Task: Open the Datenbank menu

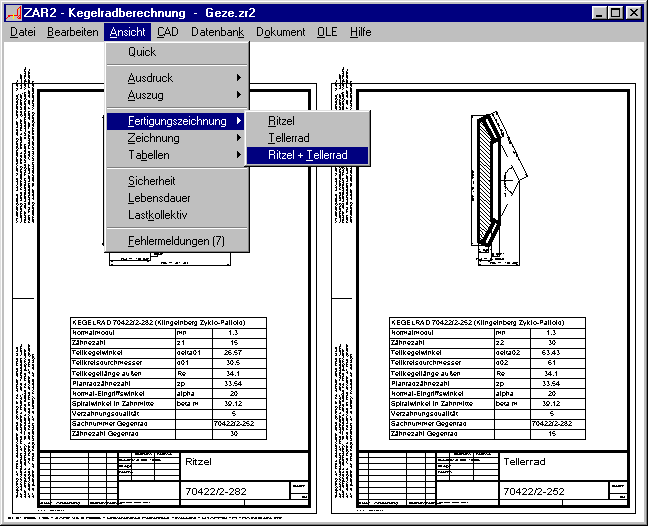Action: (x=217, y=32)
